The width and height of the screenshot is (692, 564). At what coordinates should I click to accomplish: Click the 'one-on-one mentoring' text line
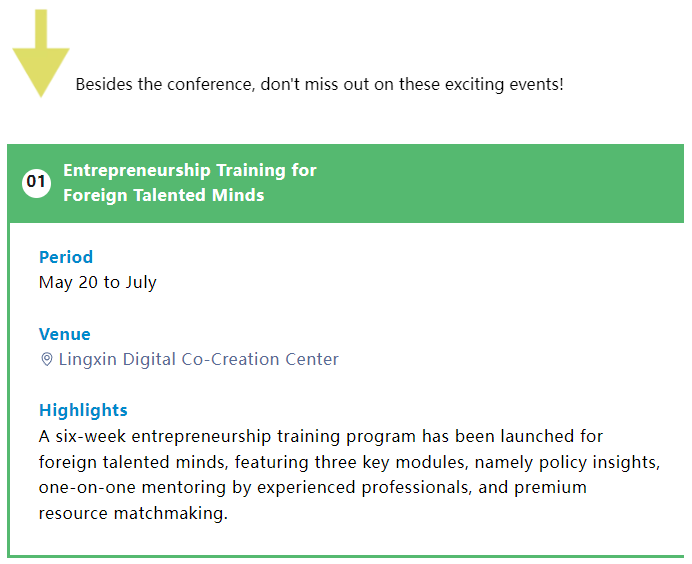312,488
